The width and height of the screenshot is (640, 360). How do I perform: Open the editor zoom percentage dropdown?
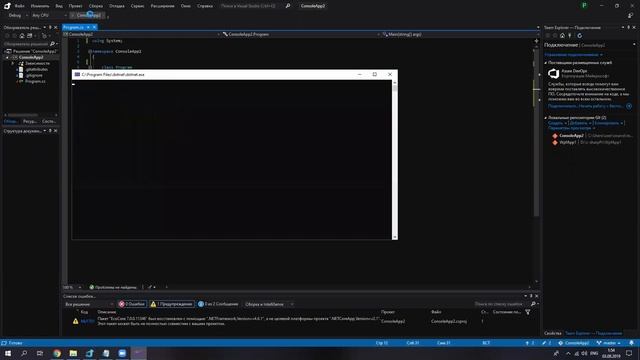(x=72, y=287)
